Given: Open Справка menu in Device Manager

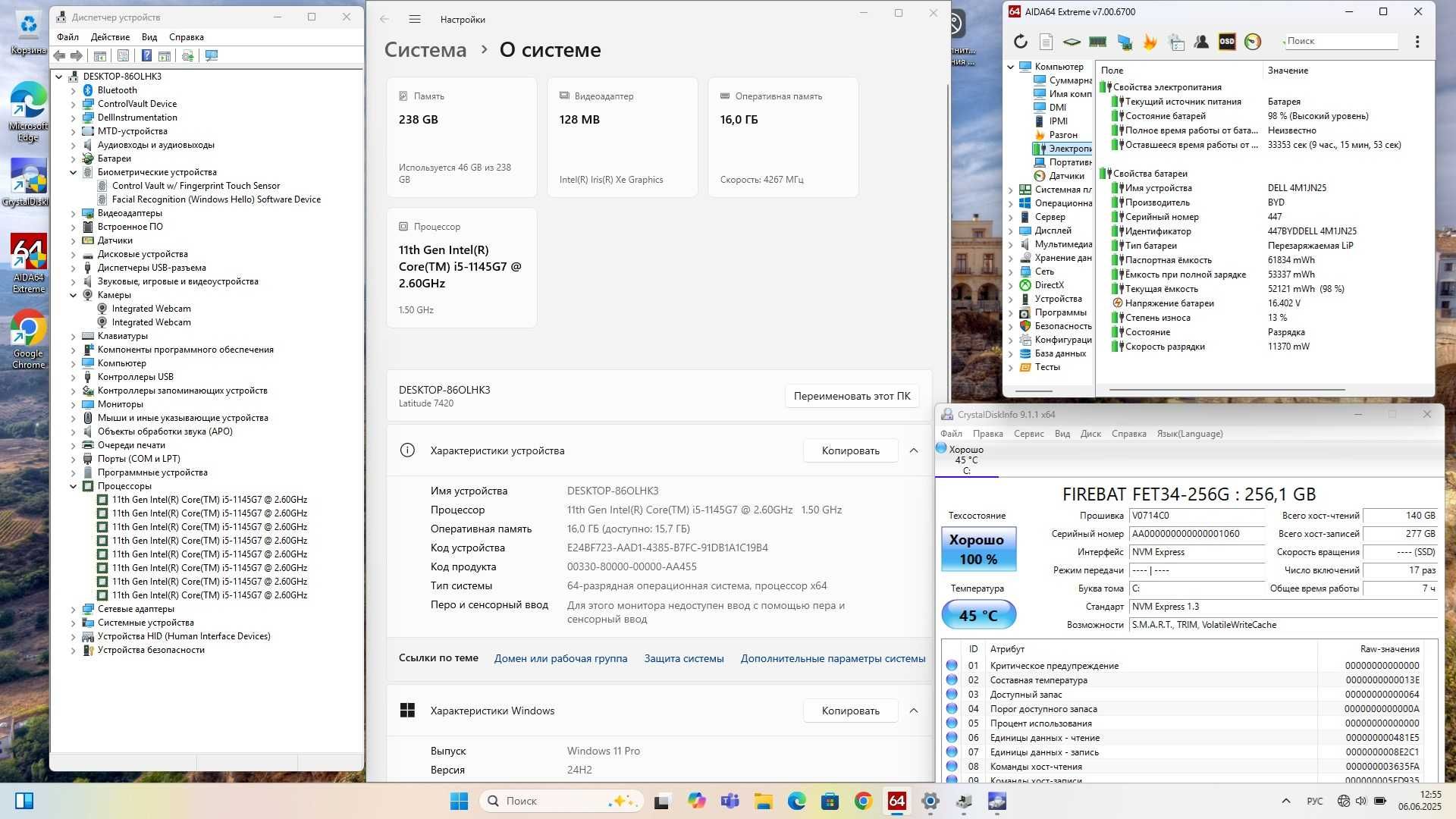Looking at the screenshot, I should click(x=186, y=36).
